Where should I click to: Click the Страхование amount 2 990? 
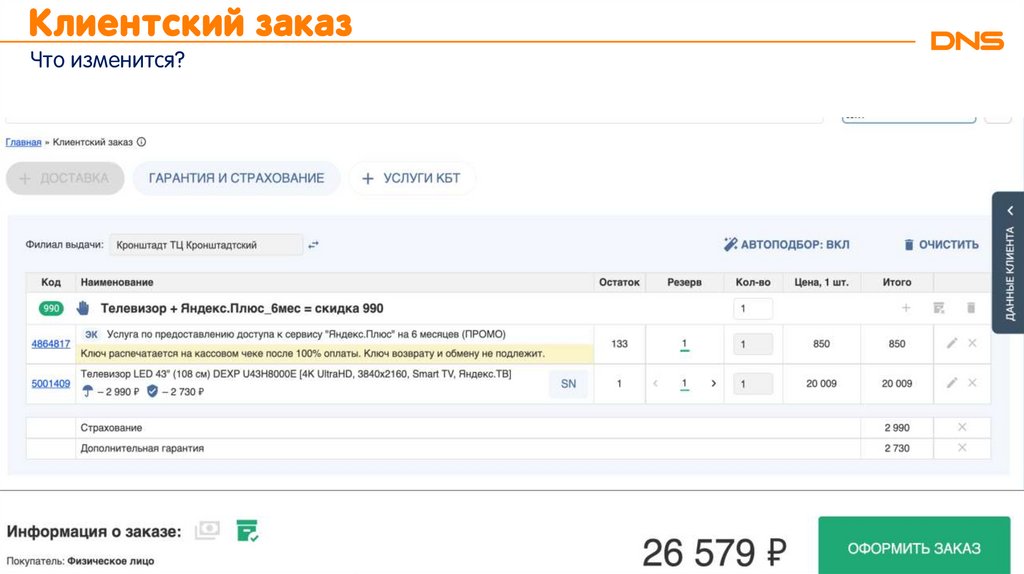pyautogui.click(x=897, y=428)
